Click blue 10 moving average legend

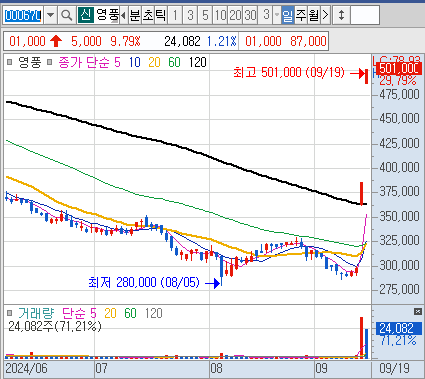coord(135,62)
